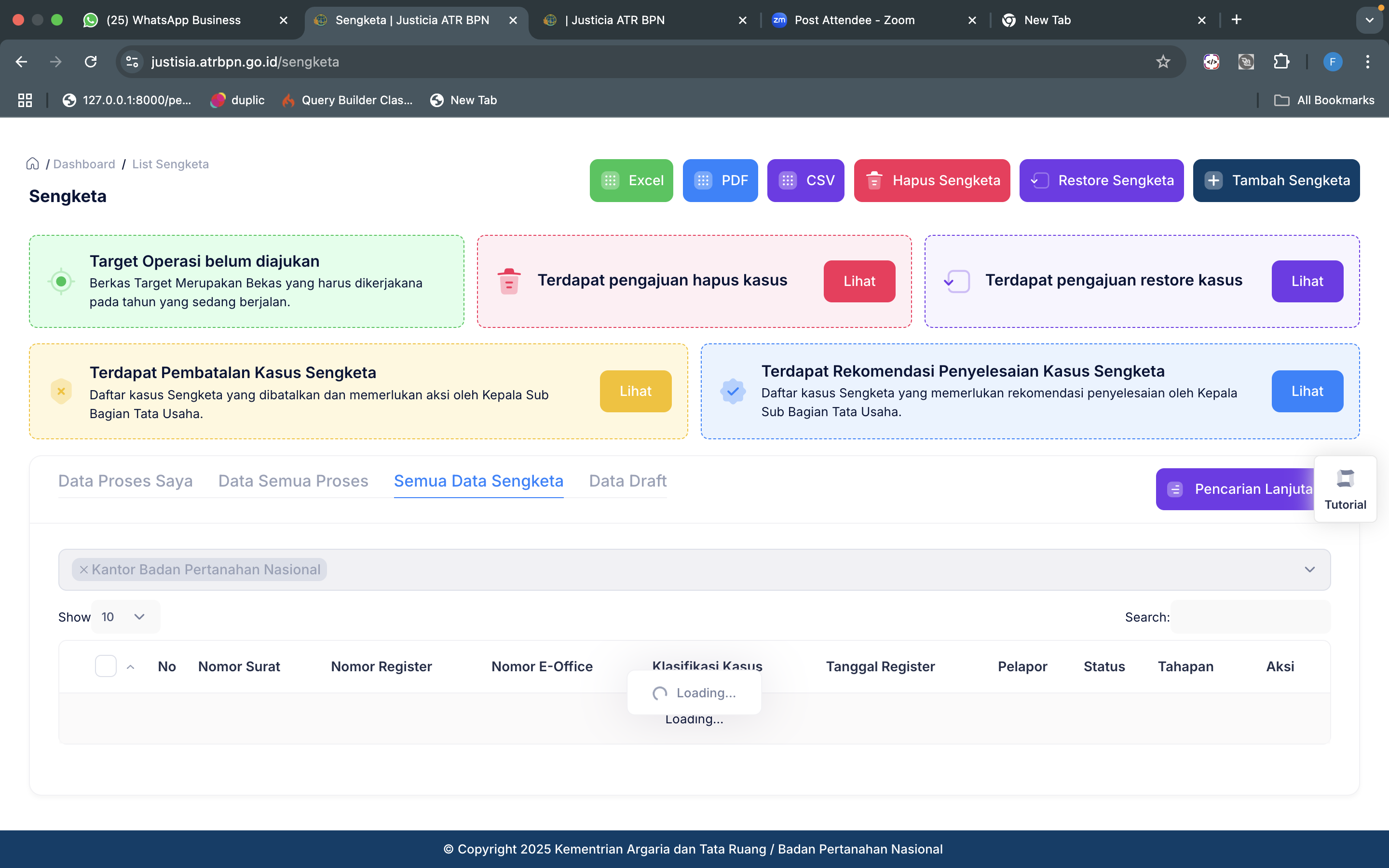Screen dimensions: 1389x868
Task: Open the apps grid in bookmarks bar
Action: [25, 100]
